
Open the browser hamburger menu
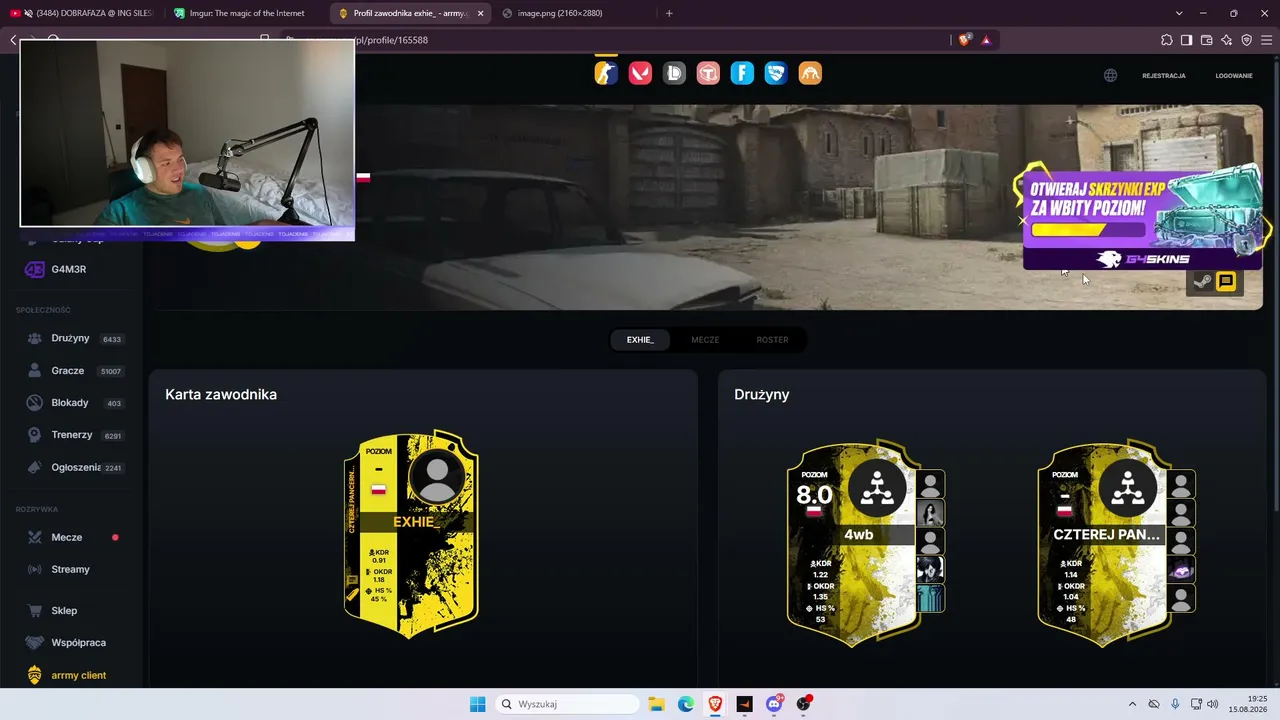click(x=1266, y=40)
